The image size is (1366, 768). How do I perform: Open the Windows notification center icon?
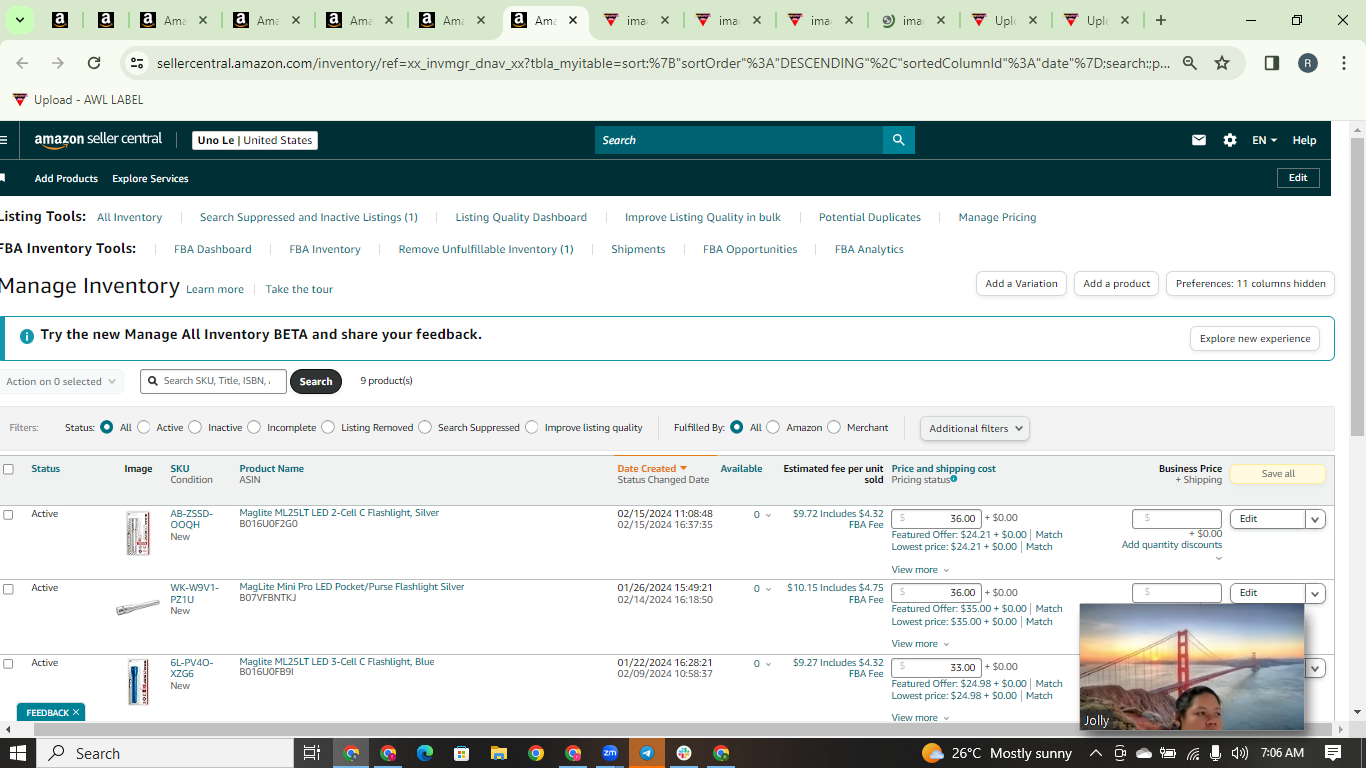click(x=1333, y=753)
